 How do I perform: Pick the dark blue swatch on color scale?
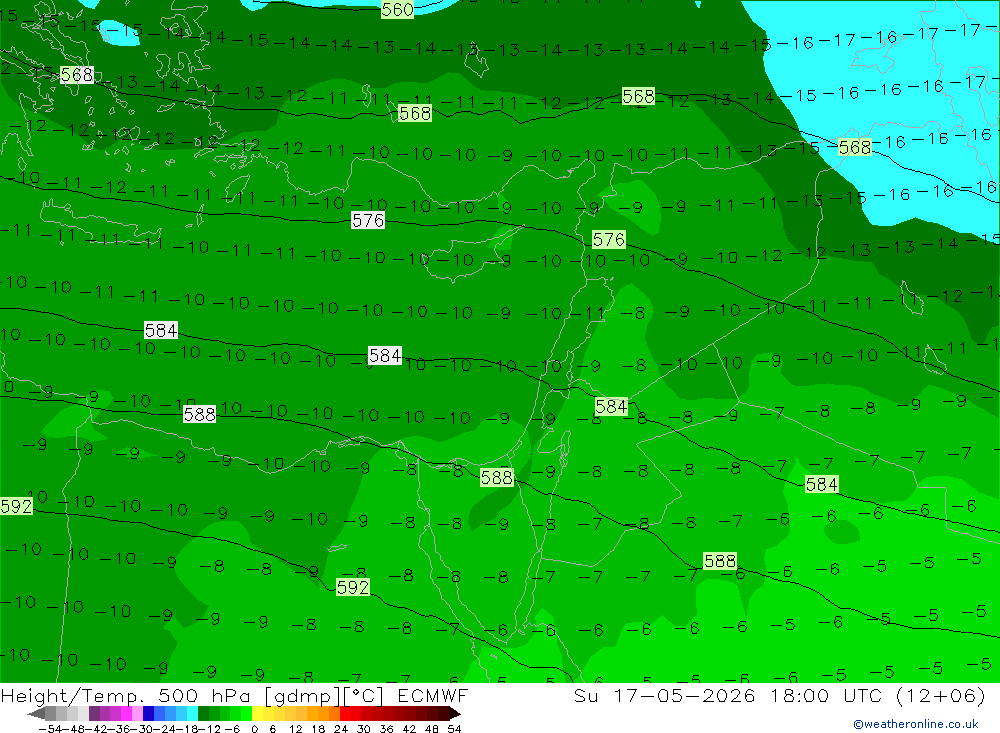point(149,714)
